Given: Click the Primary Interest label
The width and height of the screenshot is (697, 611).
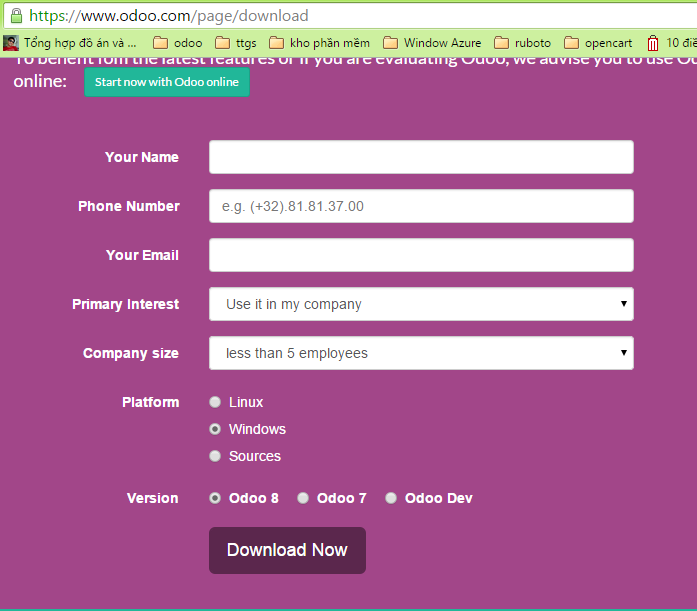Looking at the screenshot, I should tap(126, 304).
